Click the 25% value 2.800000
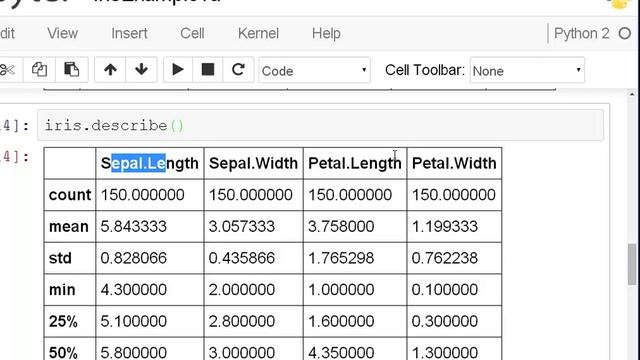Image resolution: width=640 pixels, height=360 pixels. [x=242, y=321]
